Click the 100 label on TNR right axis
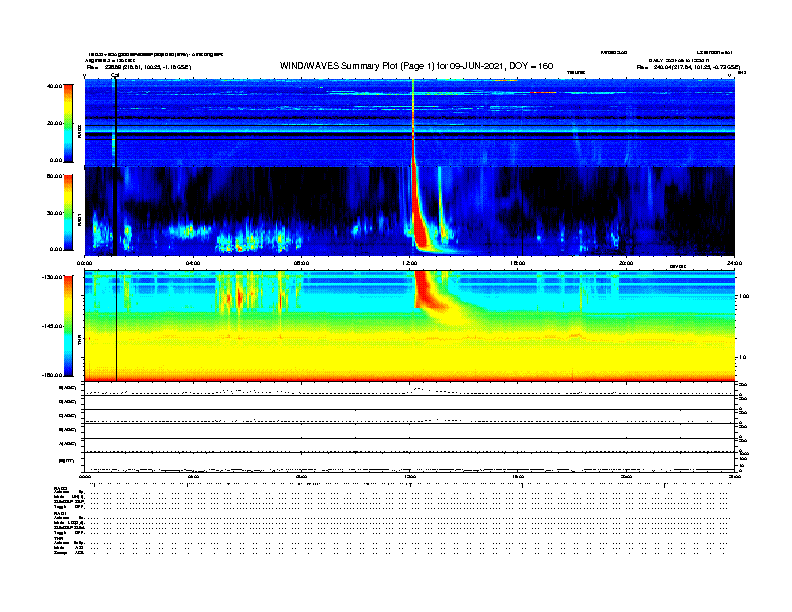792x612 pixels. pyautogui.click(x=744, y=296)
